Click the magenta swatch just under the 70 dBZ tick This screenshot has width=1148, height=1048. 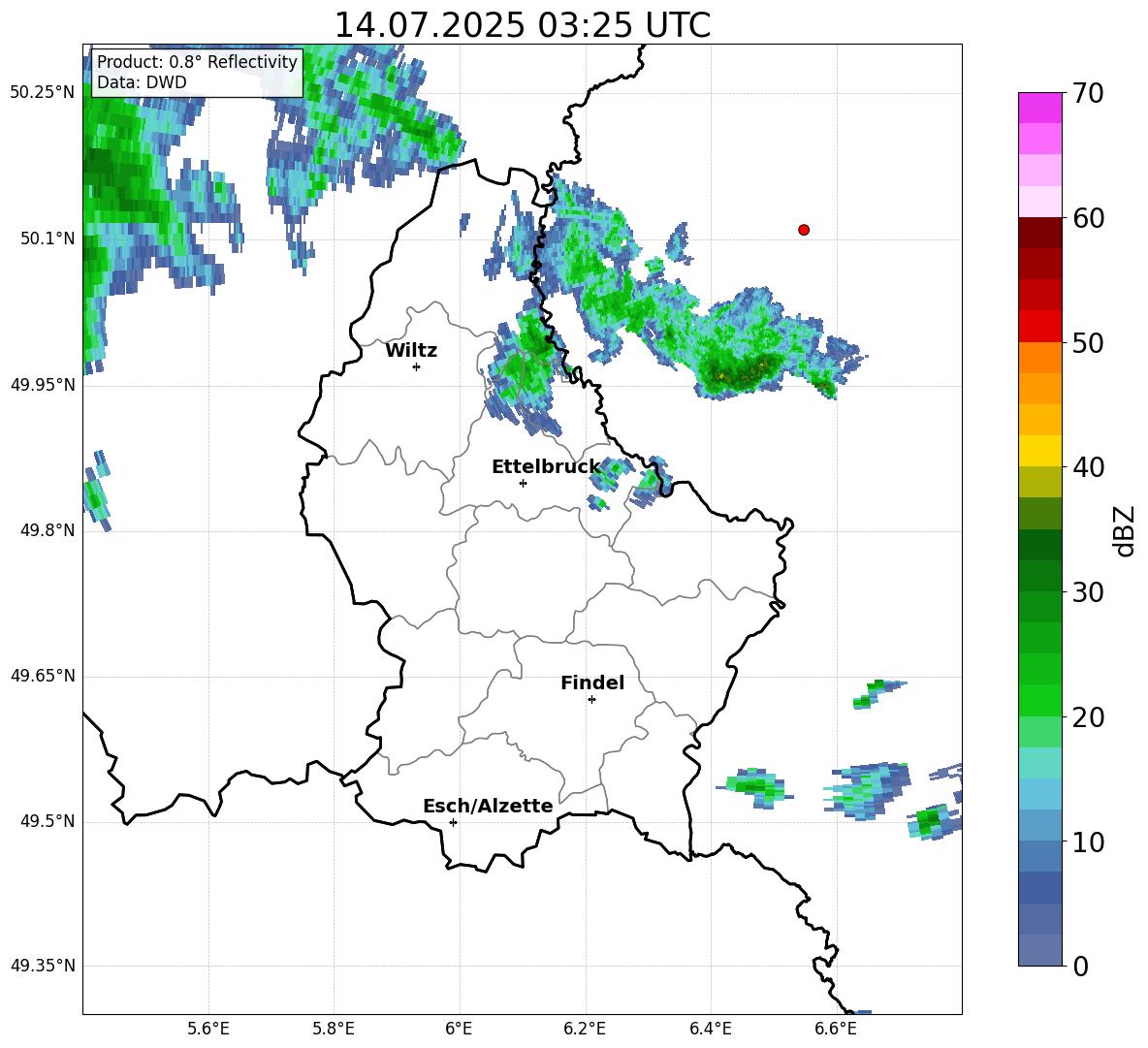coord(1039,109)
